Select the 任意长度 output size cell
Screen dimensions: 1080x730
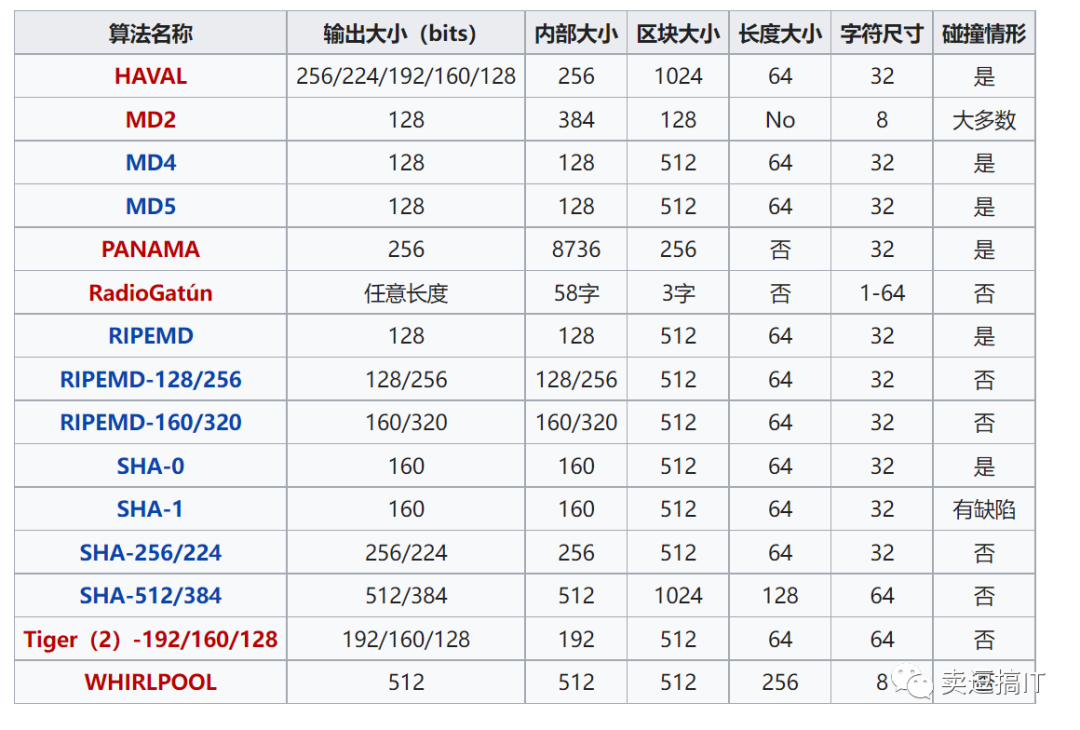[x=406, y=293]
